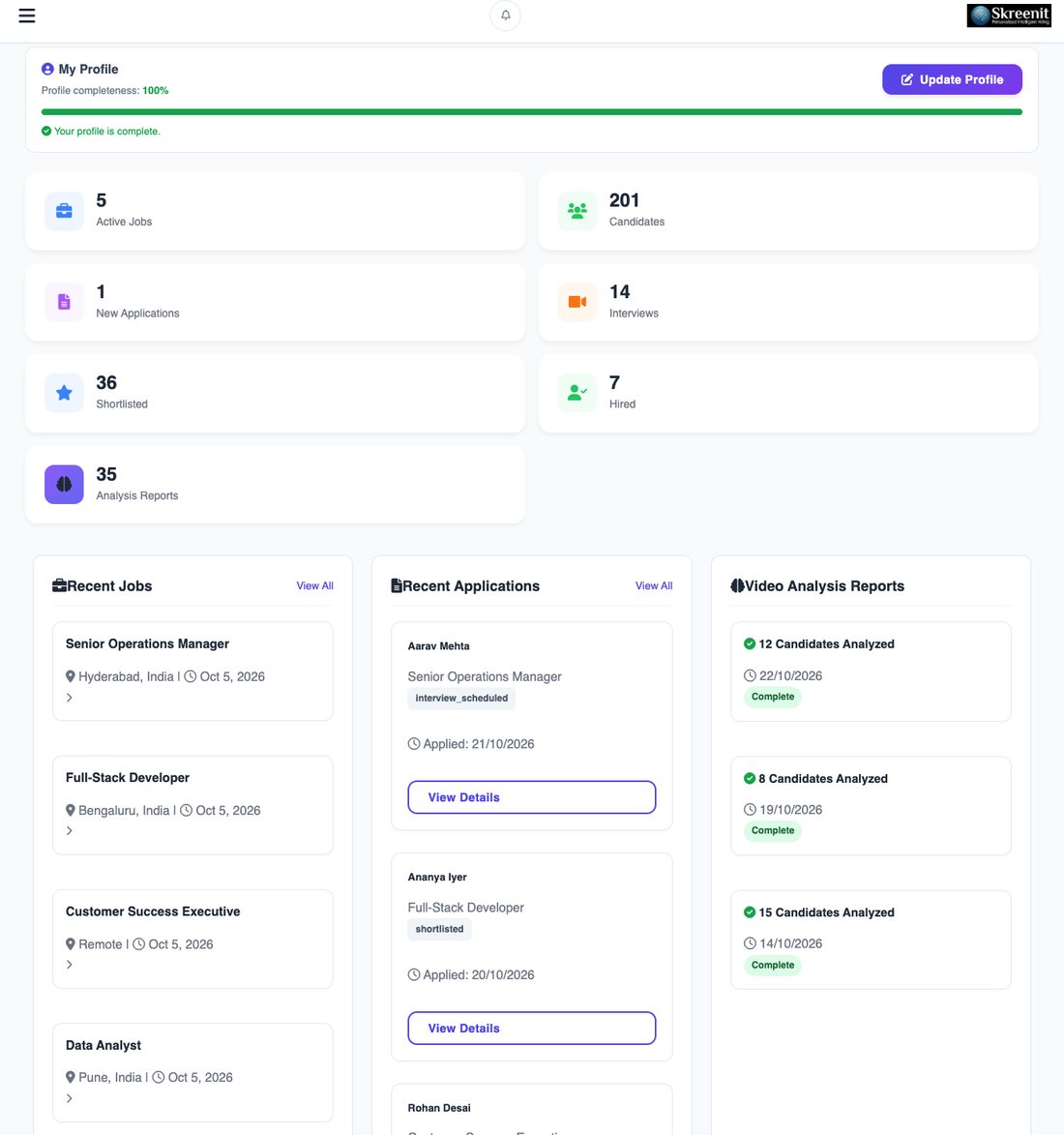
Task: Click location pin for Pune, India
Action: [x=71, y=1078]
